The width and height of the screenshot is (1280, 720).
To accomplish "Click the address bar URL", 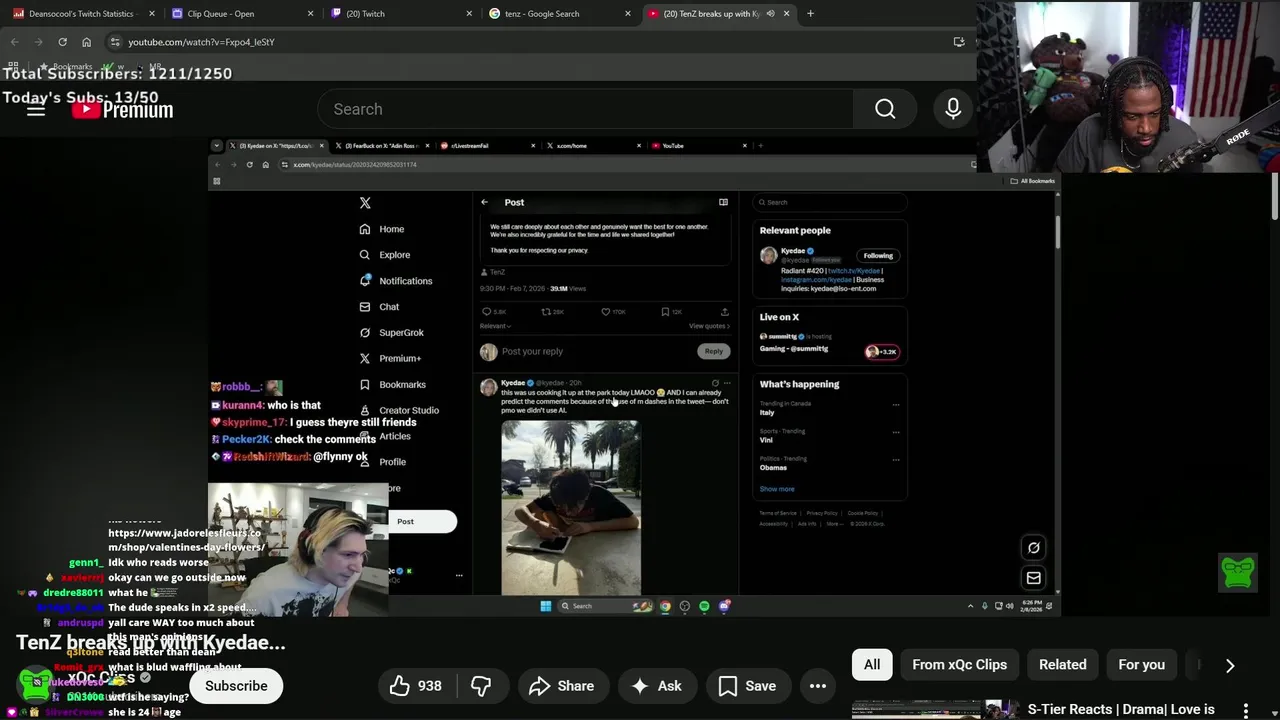I will pos(201,42).
